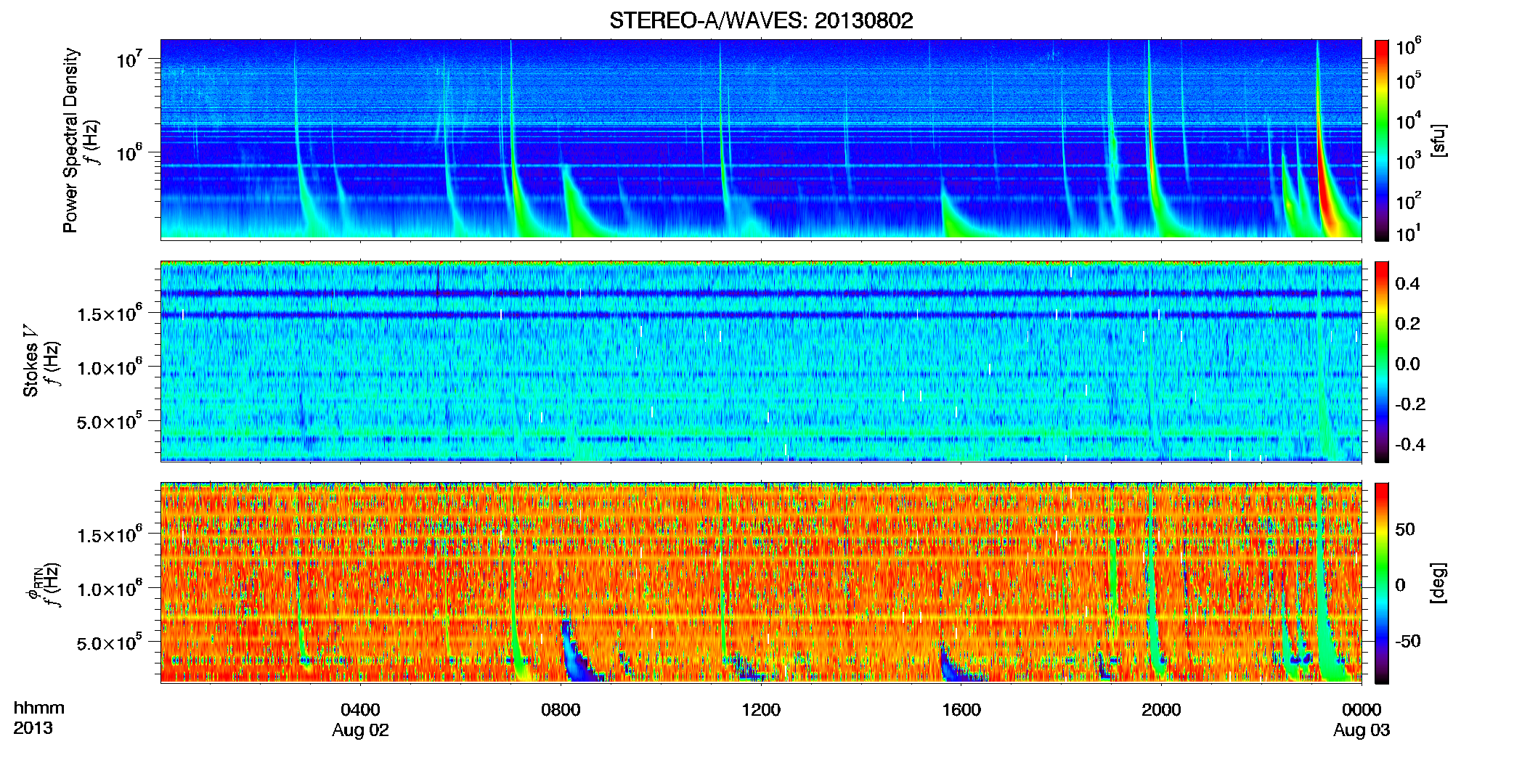
Task: Select the -50 value on degree color bar
Action: click(x=1408, y=641)
